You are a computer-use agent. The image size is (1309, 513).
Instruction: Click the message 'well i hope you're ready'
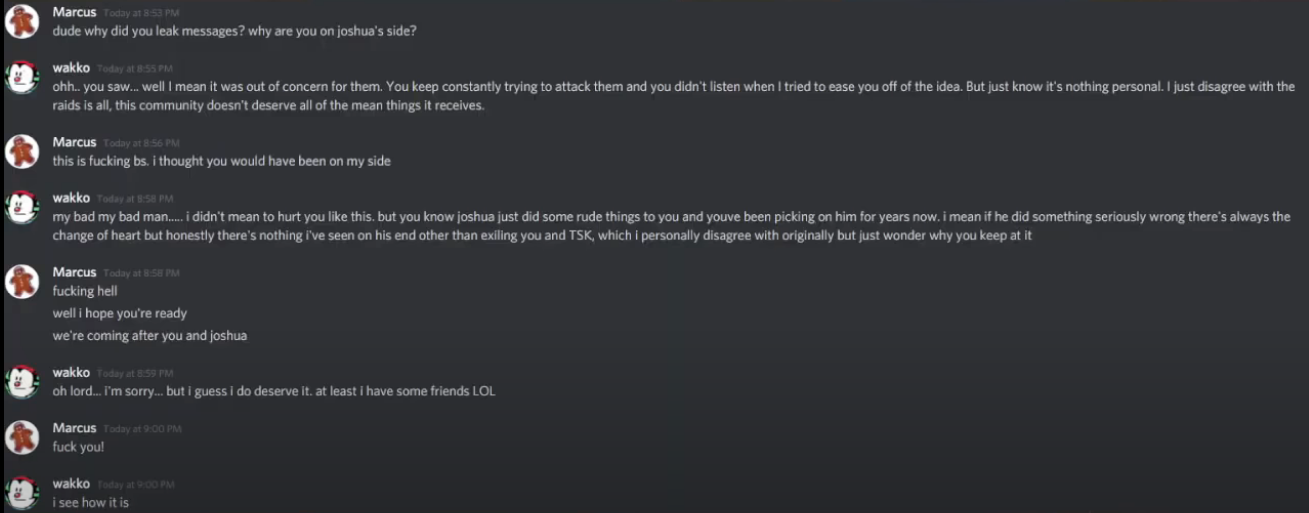120,313
